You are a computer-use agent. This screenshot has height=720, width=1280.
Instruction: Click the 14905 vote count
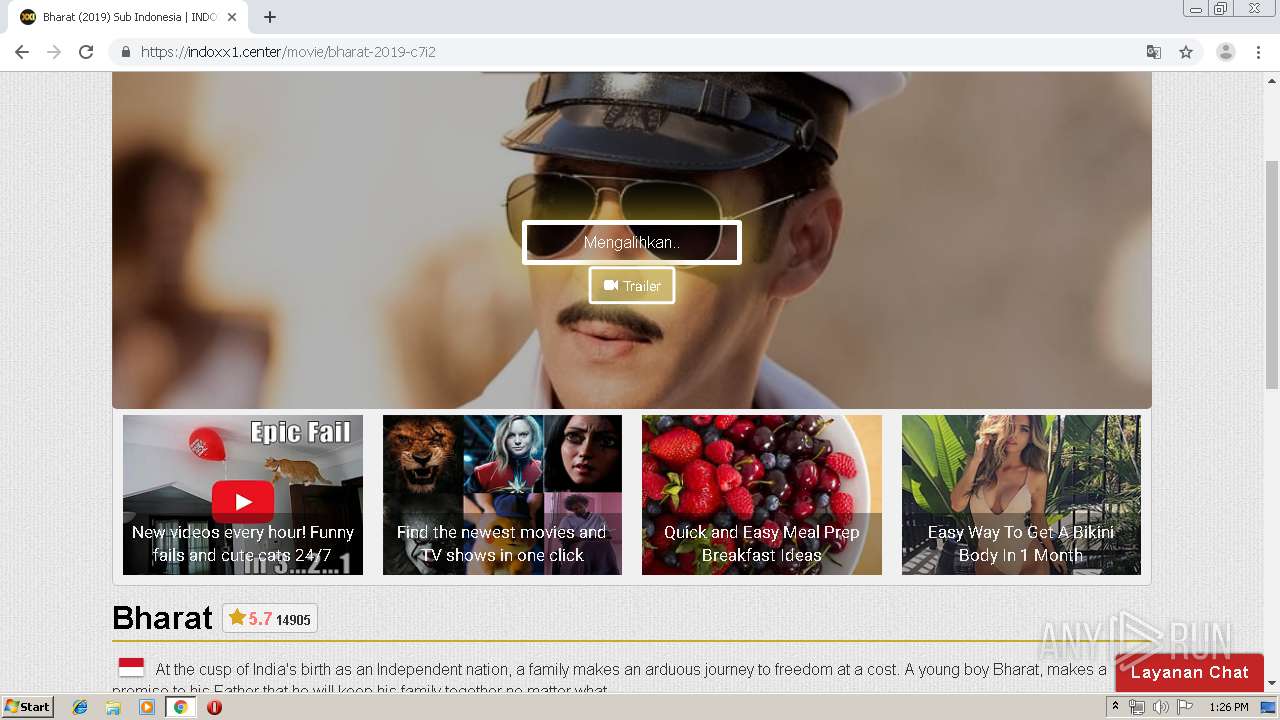click(293, 620)
